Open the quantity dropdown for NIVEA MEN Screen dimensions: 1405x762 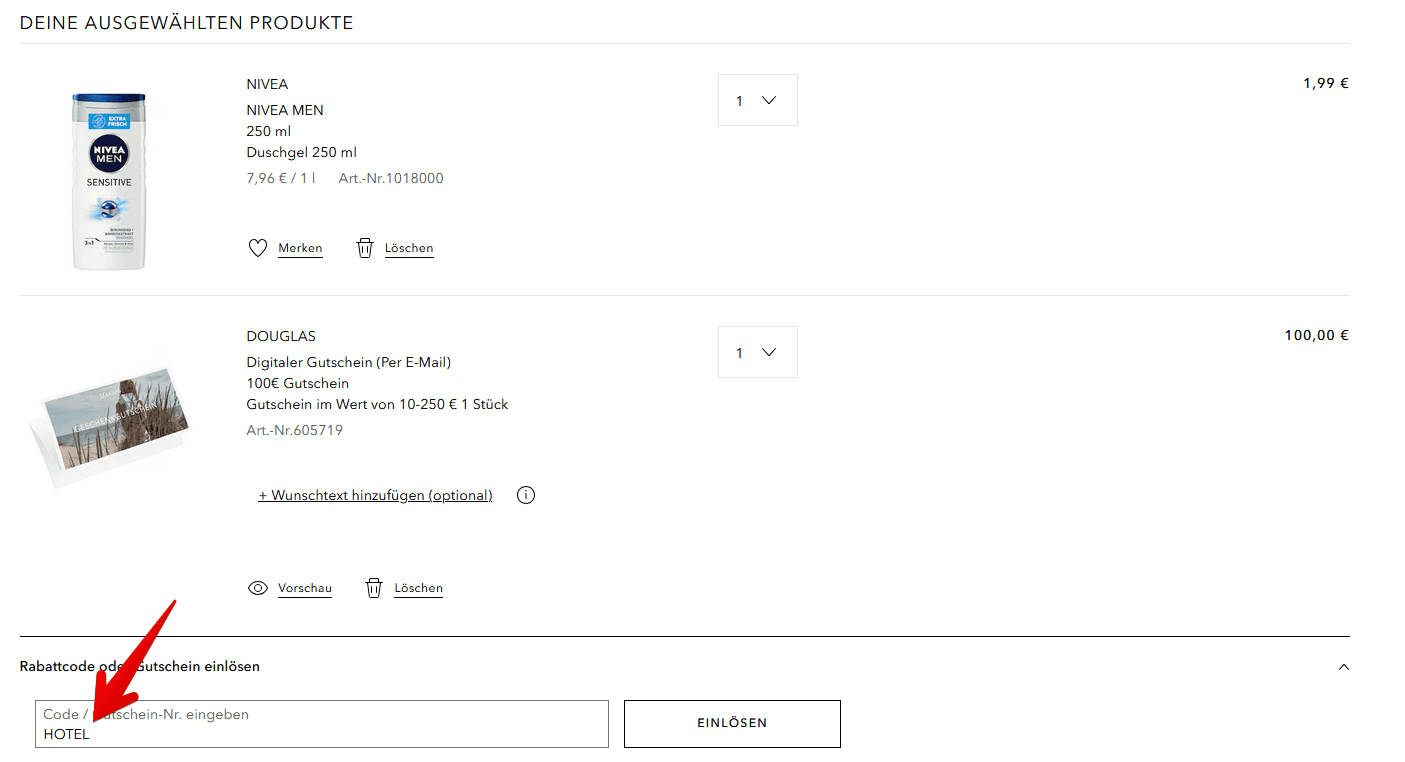click(757, 100)
